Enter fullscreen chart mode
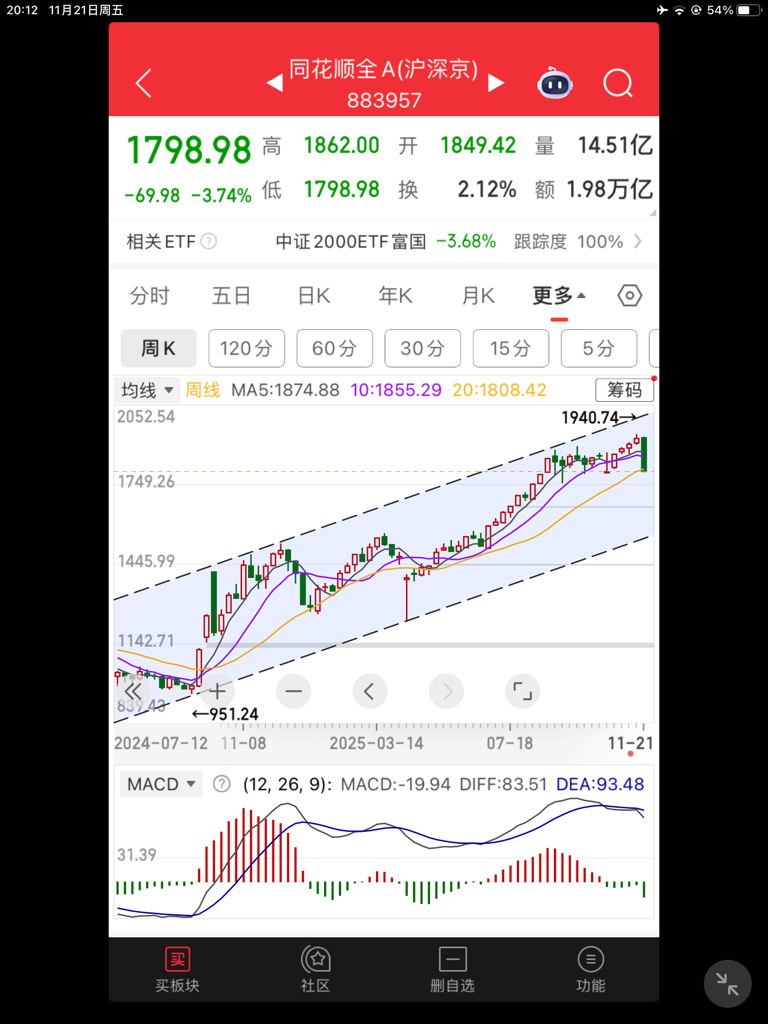The height and width of the screenshot is (1024, 768). point(522,691)
